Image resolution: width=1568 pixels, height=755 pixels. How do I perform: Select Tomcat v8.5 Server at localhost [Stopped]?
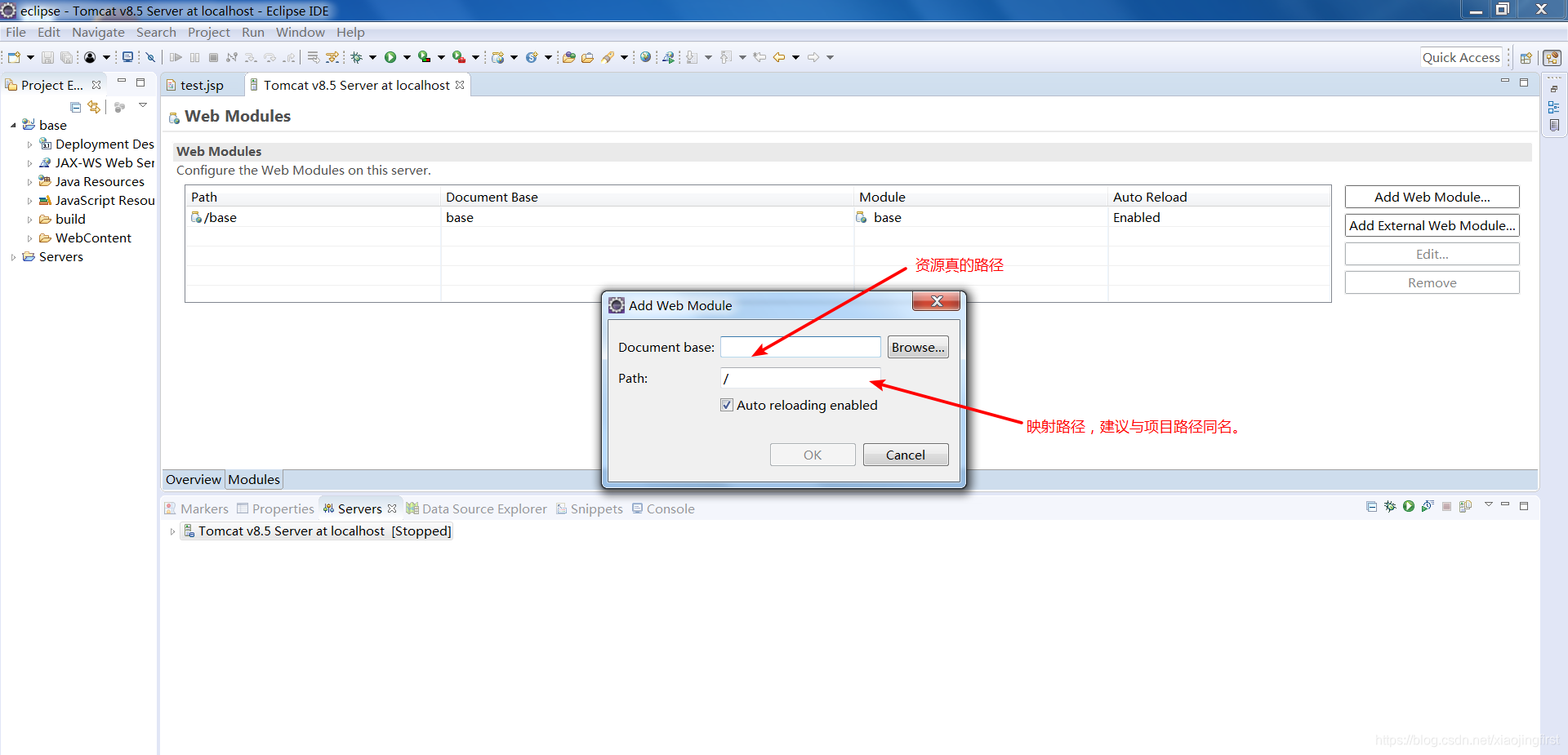317,531
